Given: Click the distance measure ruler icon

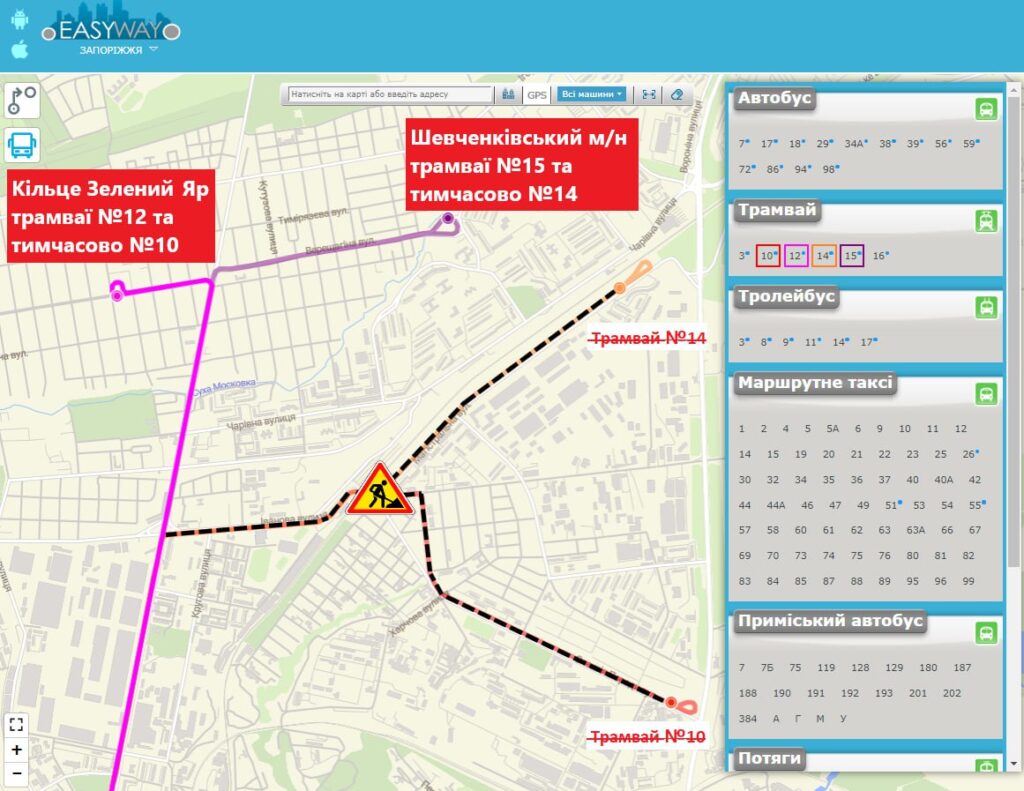Looking at the screenshot, I should tap(649, 94).
